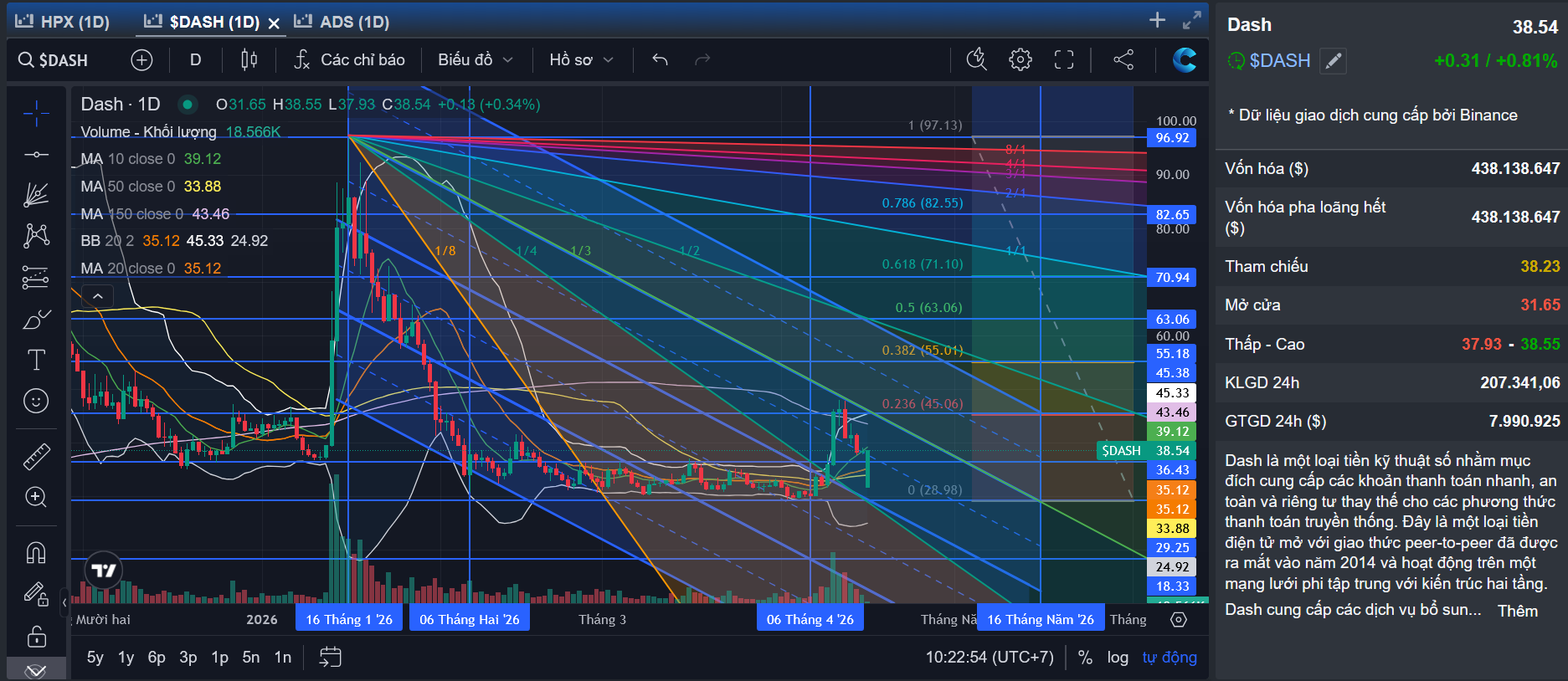The width and height of the screenshot is (1568, 681).
Task: Open the timezone menu showing UTC+7
Action: coord(990,658)
